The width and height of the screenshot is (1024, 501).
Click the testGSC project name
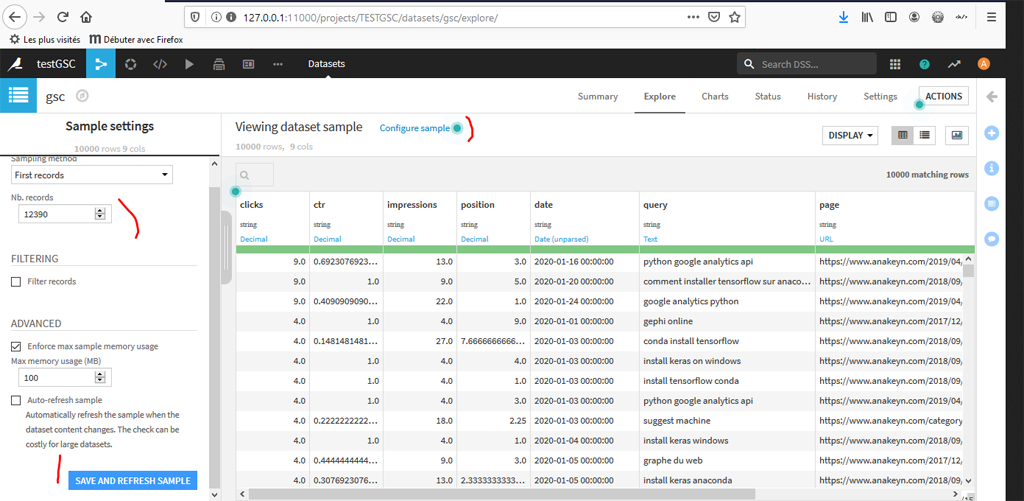pyautogui.click(x=56, y=64)
